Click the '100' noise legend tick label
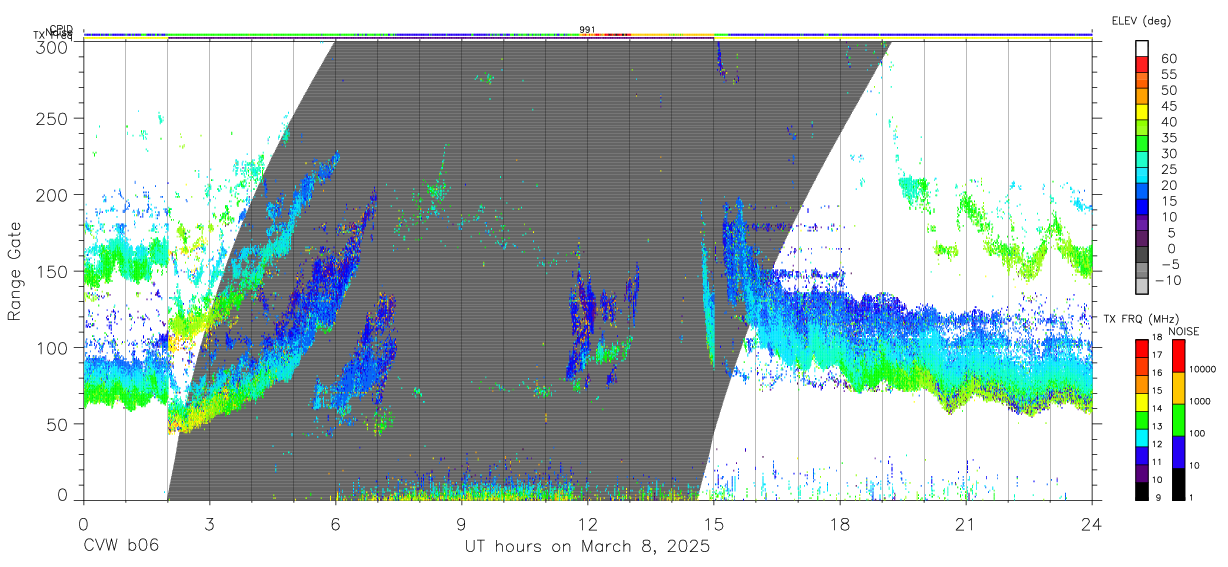This screenshot has height=567, width=1228. pos(1197,434)
